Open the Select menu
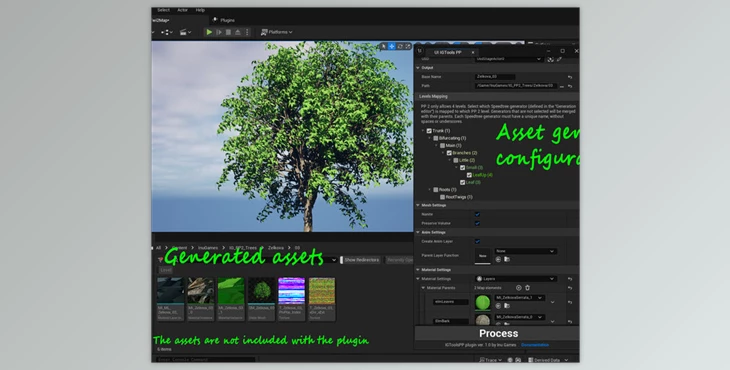 (163, 10)
